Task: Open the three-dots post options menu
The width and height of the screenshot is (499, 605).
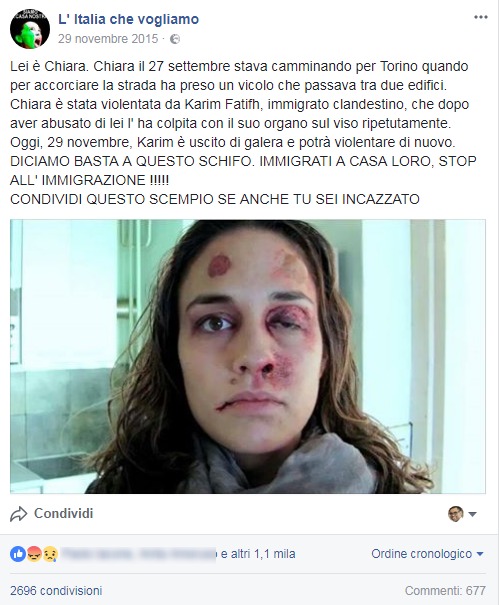Action: point(480,17)
